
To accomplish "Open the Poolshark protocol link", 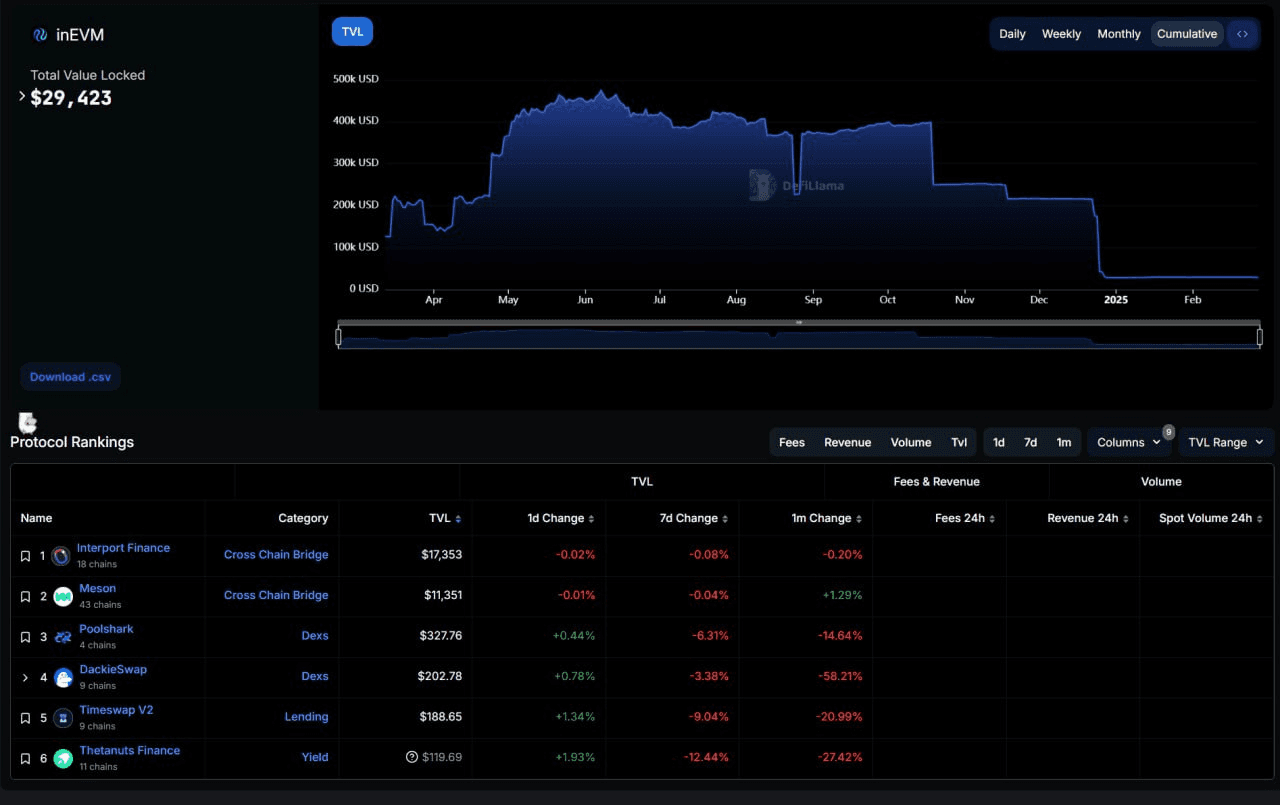I will coord(106,629).
